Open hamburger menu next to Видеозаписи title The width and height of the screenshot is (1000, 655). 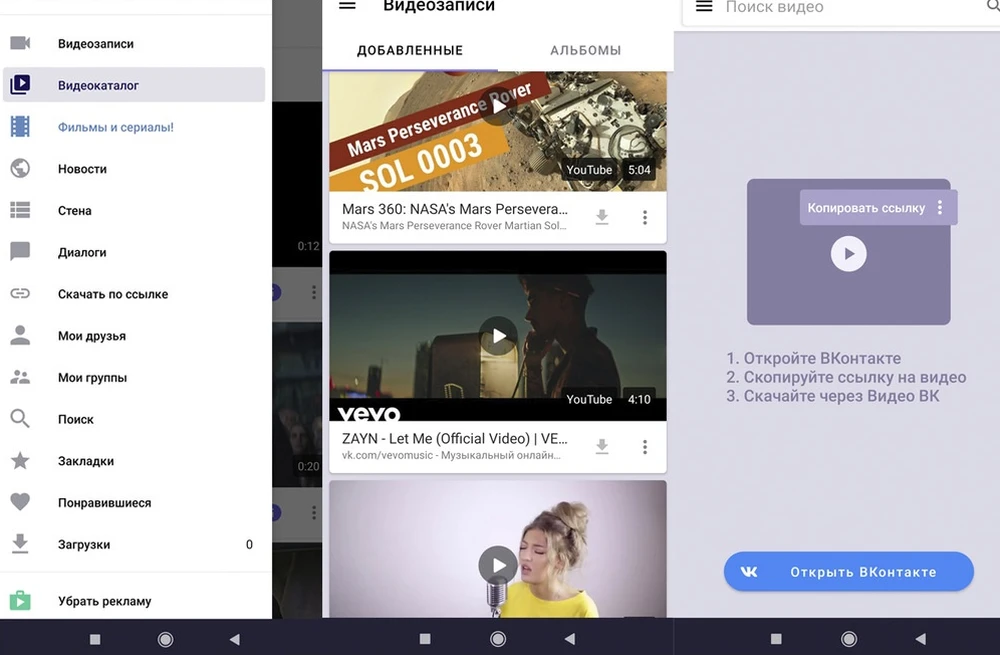pos(347,6)
